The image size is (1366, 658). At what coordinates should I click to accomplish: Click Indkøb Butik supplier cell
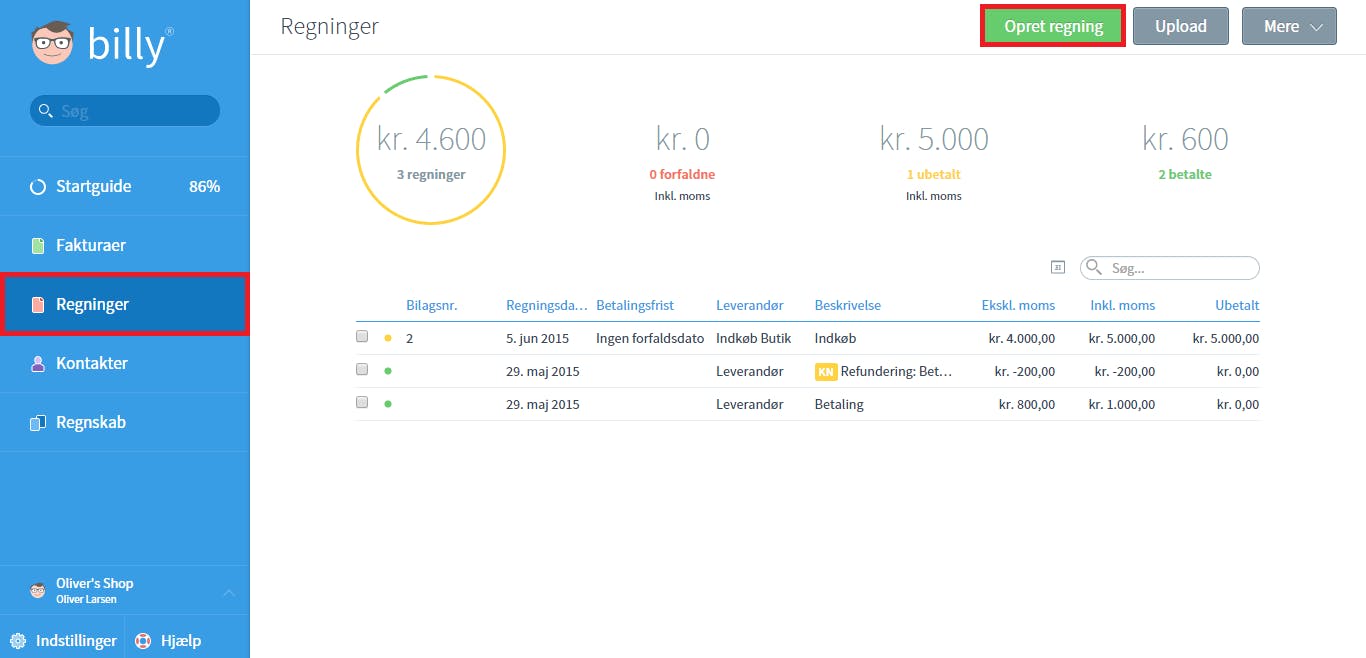pyautogui.click(x=754, y=338)
